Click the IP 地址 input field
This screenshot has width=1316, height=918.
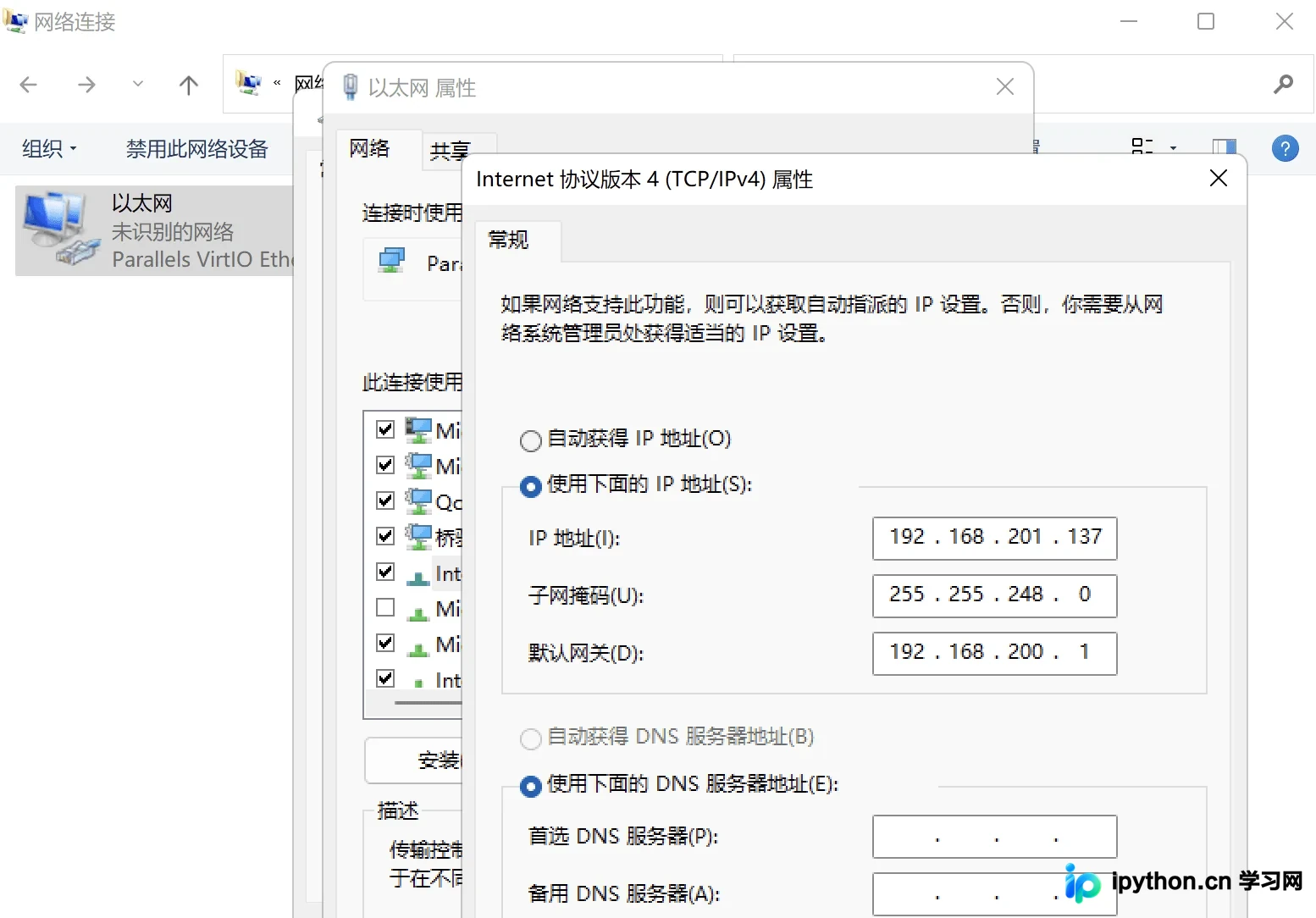click(x=995, y=538)
